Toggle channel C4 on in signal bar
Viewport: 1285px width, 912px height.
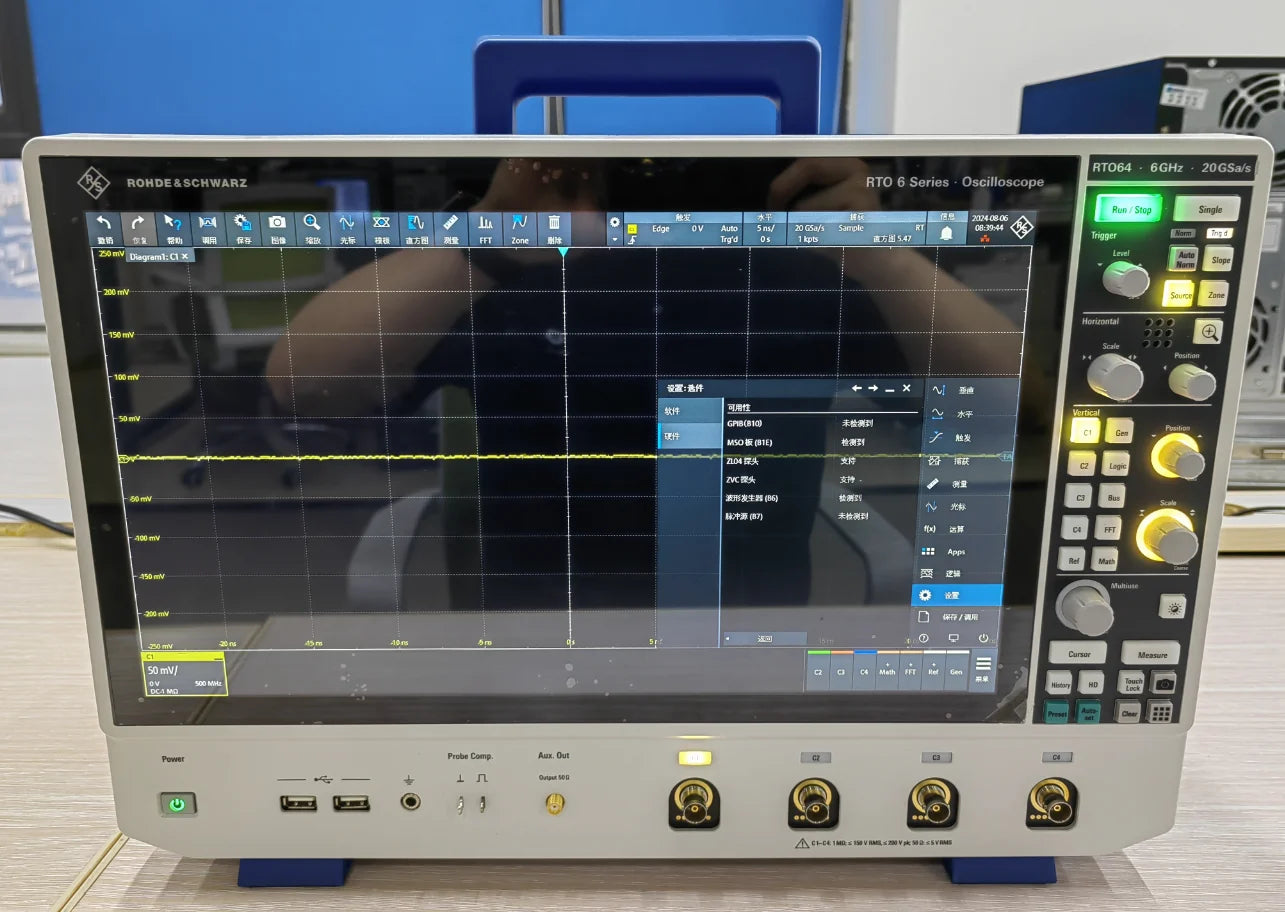(x=864, y=671)
